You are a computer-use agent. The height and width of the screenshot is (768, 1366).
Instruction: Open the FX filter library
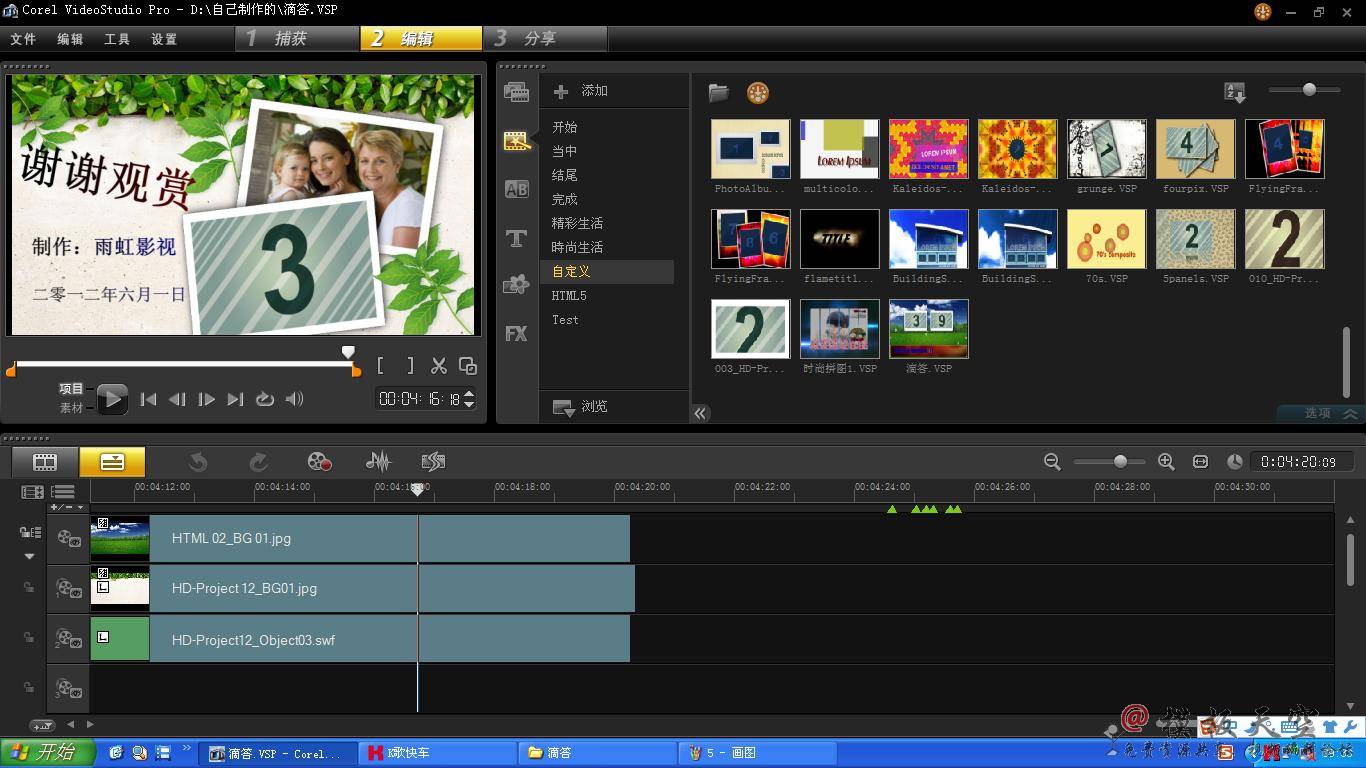pyautogui.click(x=516, y=333)
